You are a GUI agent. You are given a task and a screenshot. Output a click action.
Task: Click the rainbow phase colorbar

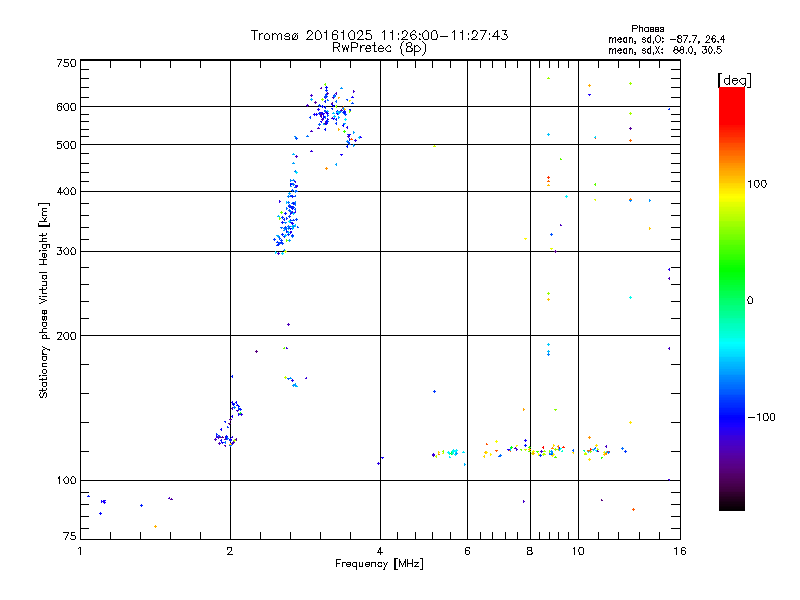[x=732, y=298]
